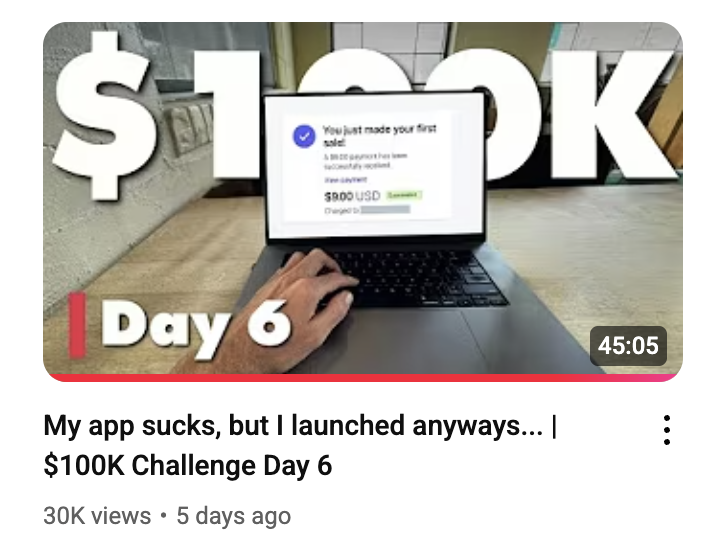Open the three-dot more options menu
The image size is (716, 550).
tap(667, 430)
